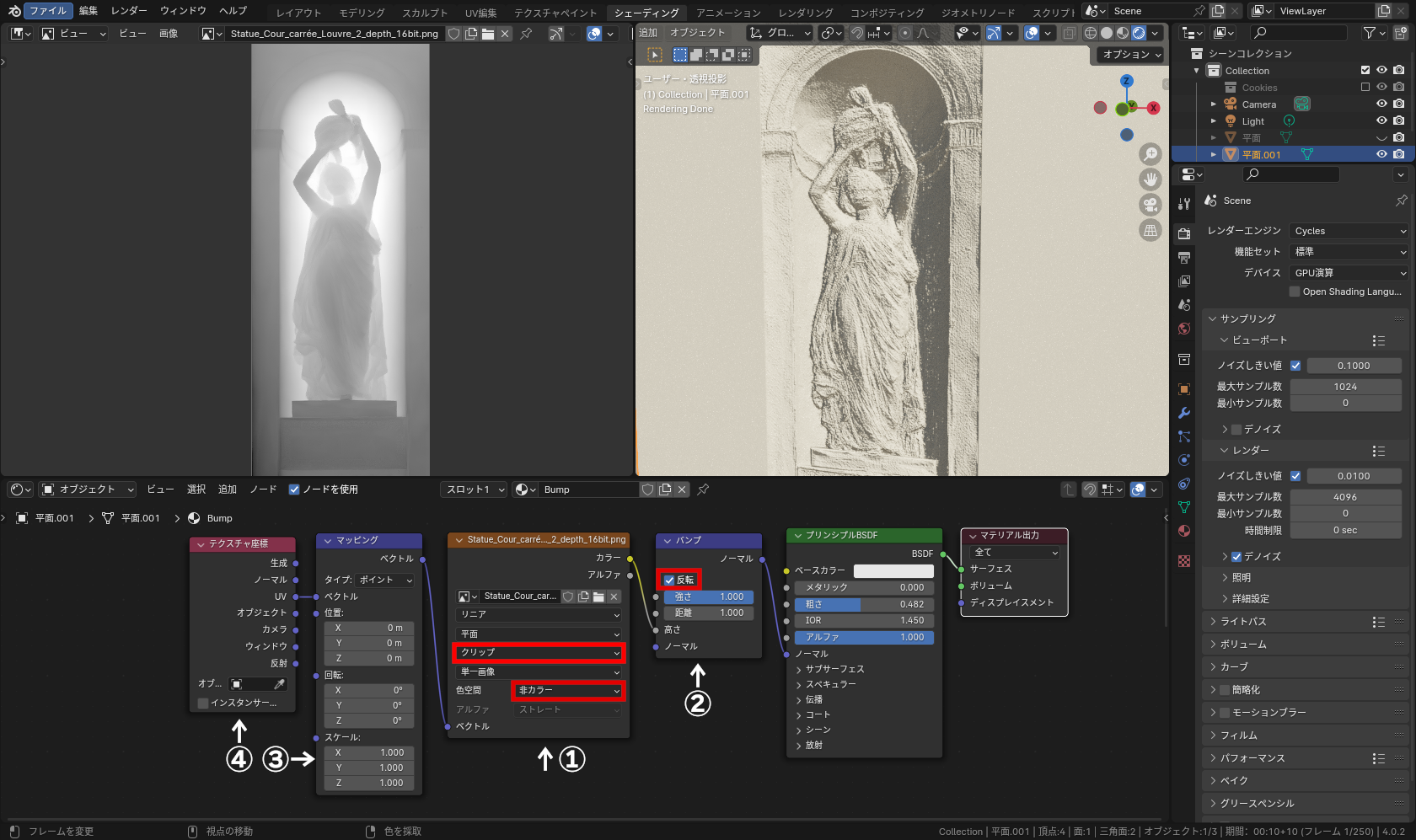Image resolution: width=1416 pixels, height=840 pixels.
Task: Open the レンダー menu in the top bar
Action: pos(128,10)
